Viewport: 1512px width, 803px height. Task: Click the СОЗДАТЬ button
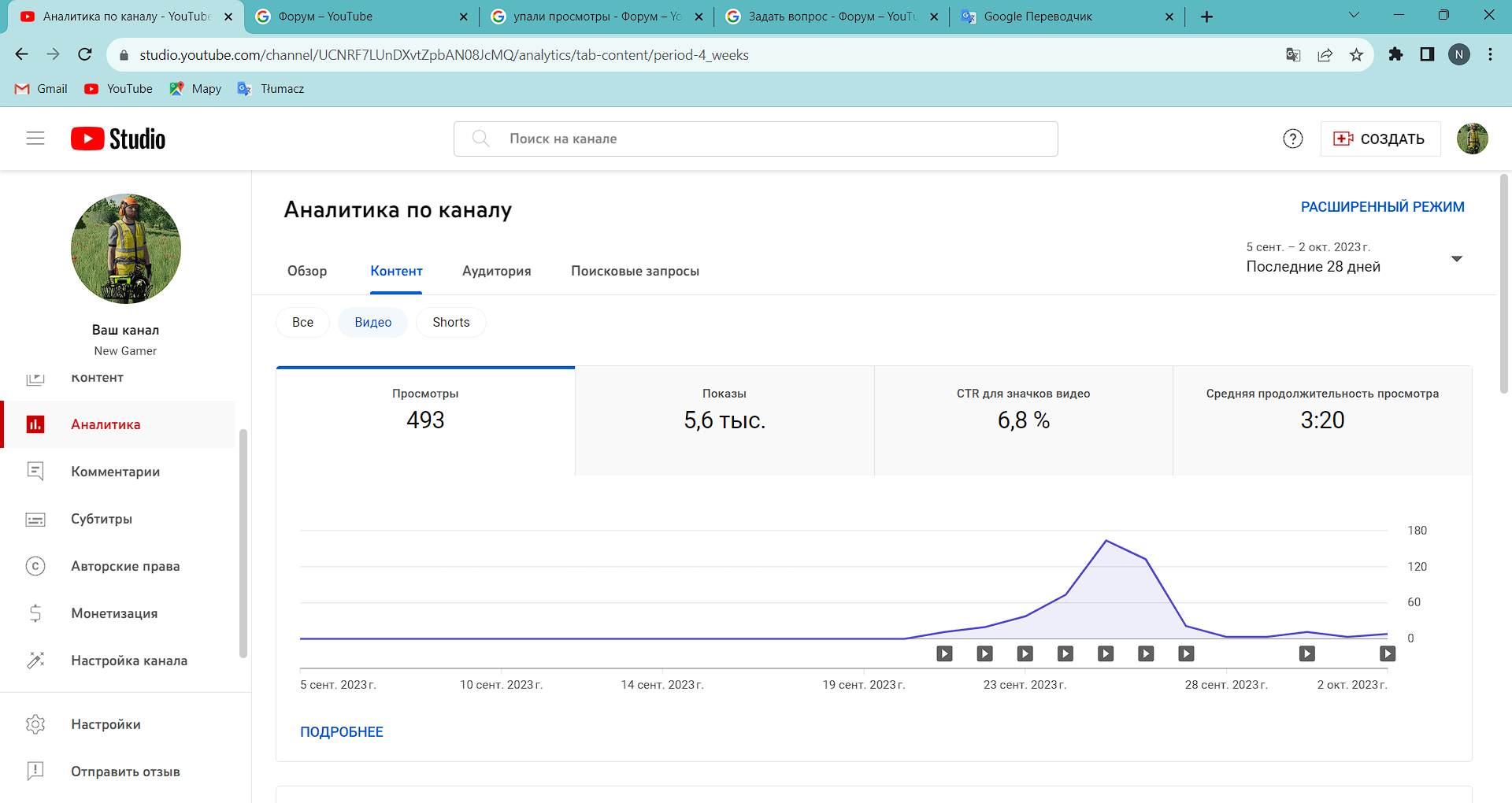tap(1380, 139)
